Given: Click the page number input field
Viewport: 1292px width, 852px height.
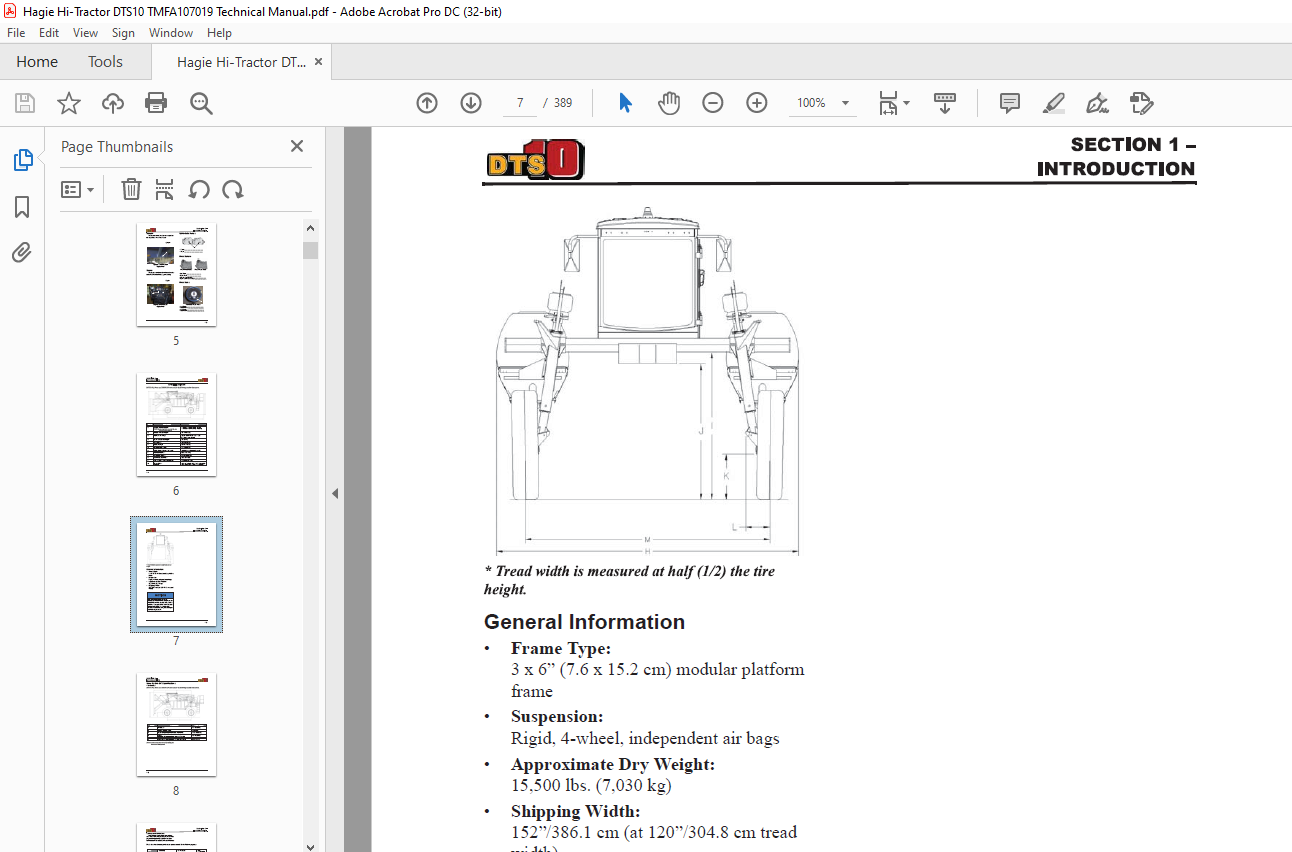Looking at the screenshot, I should coord(520,103).
